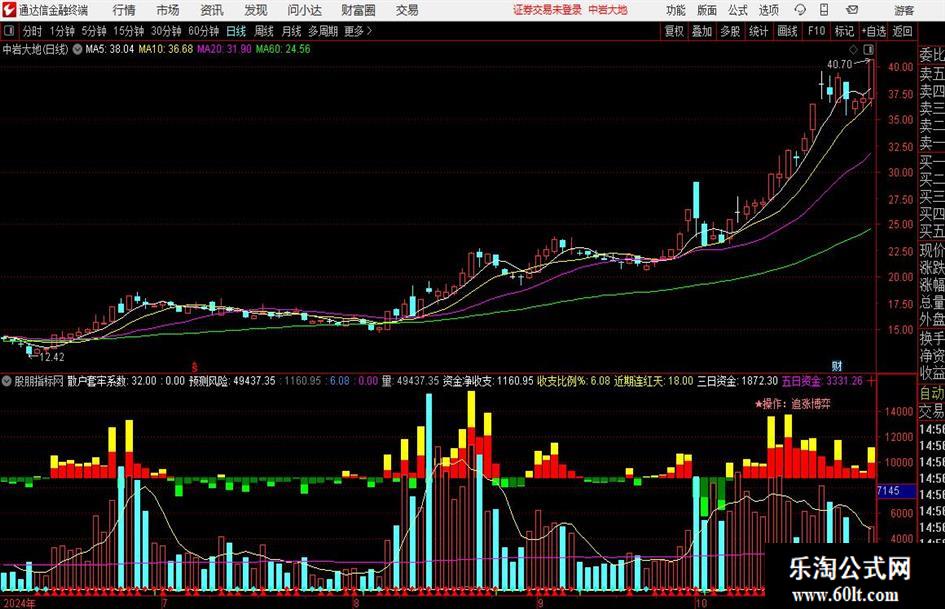
Task: Click the MA10: 36.68 label
Action: pyautogui.click(x=166, y=49)
